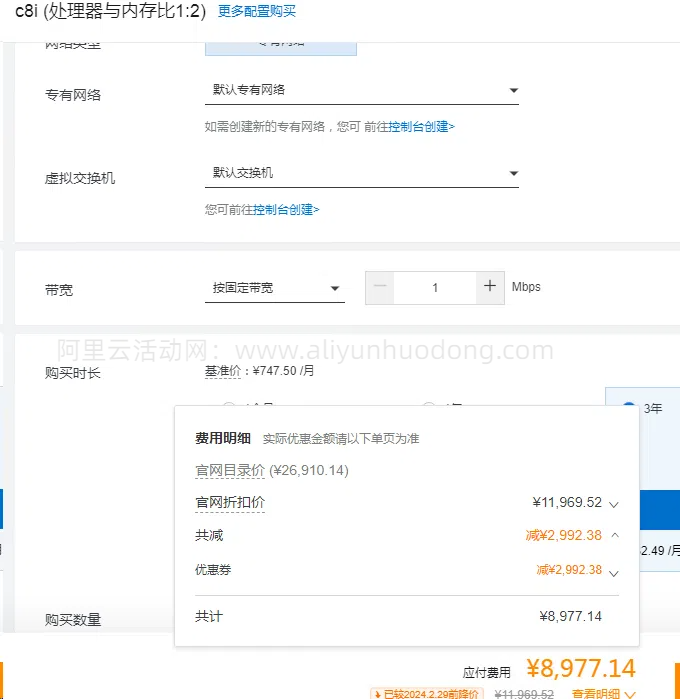Increase bandwidth with the plus button

(489, 287)
